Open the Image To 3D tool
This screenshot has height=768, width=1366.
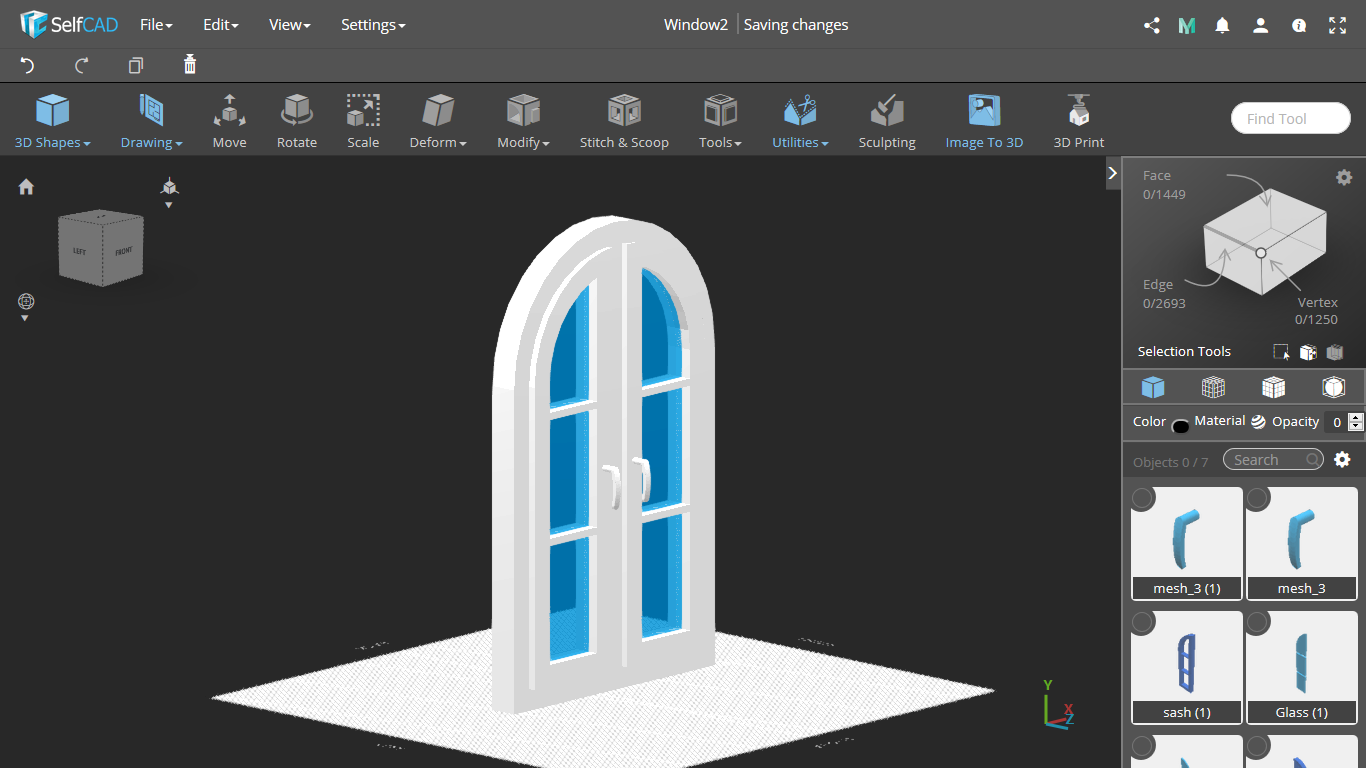[984, 122]
